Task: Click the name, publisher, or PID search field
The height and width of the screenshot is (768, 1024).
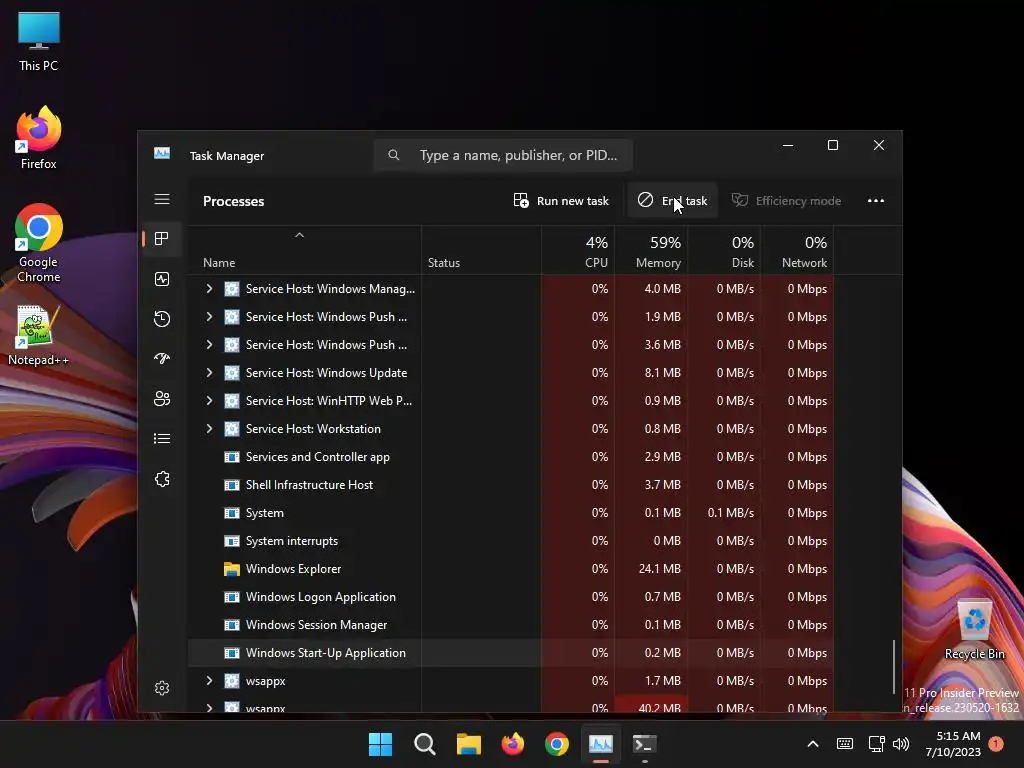Action: pyautogui.click(x=503, y=155)
